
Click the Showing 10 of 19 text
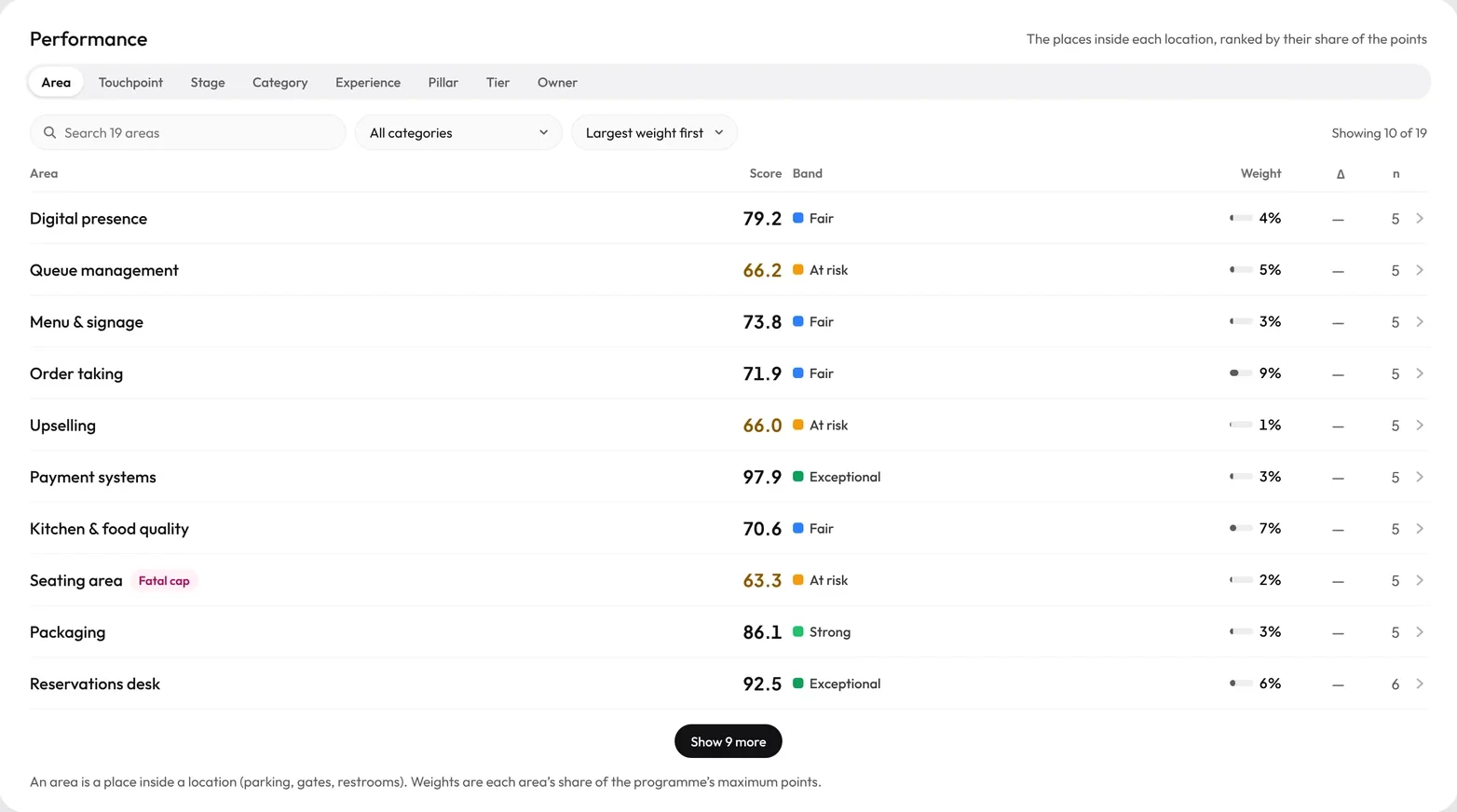coord(1379,133)
